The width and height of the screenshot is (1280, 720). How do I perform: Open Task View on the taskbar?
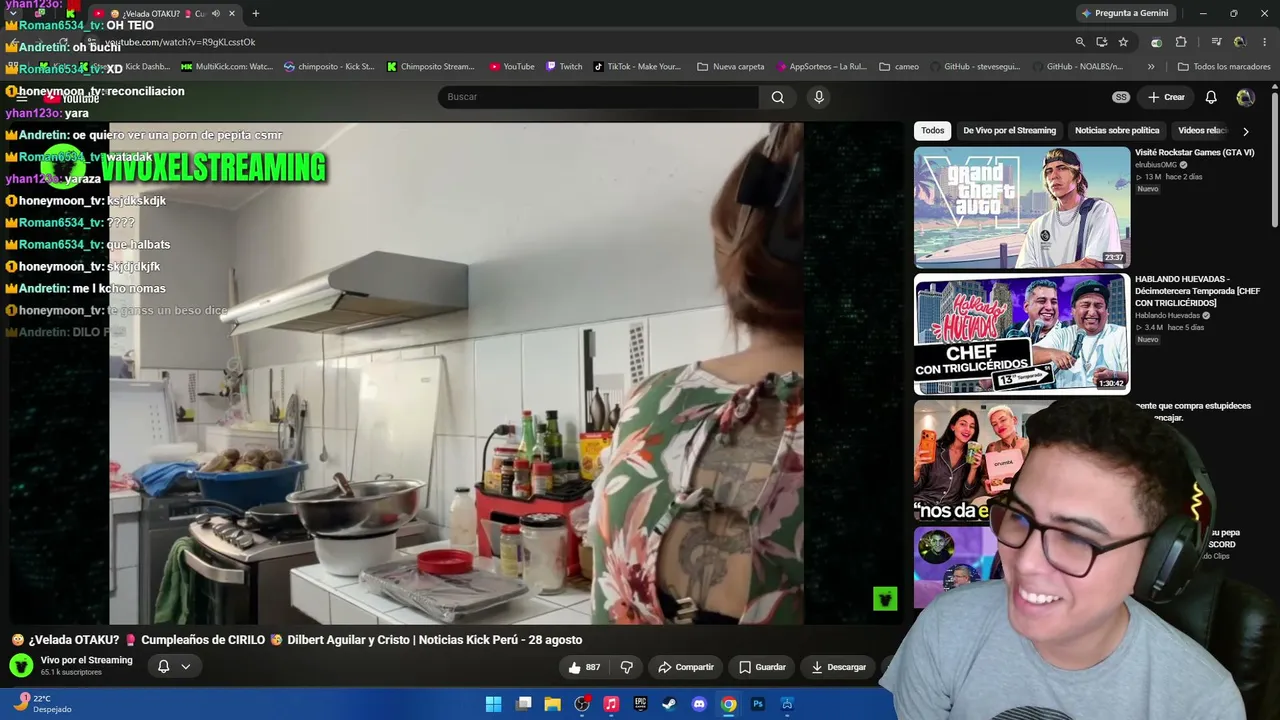point(523,704)
